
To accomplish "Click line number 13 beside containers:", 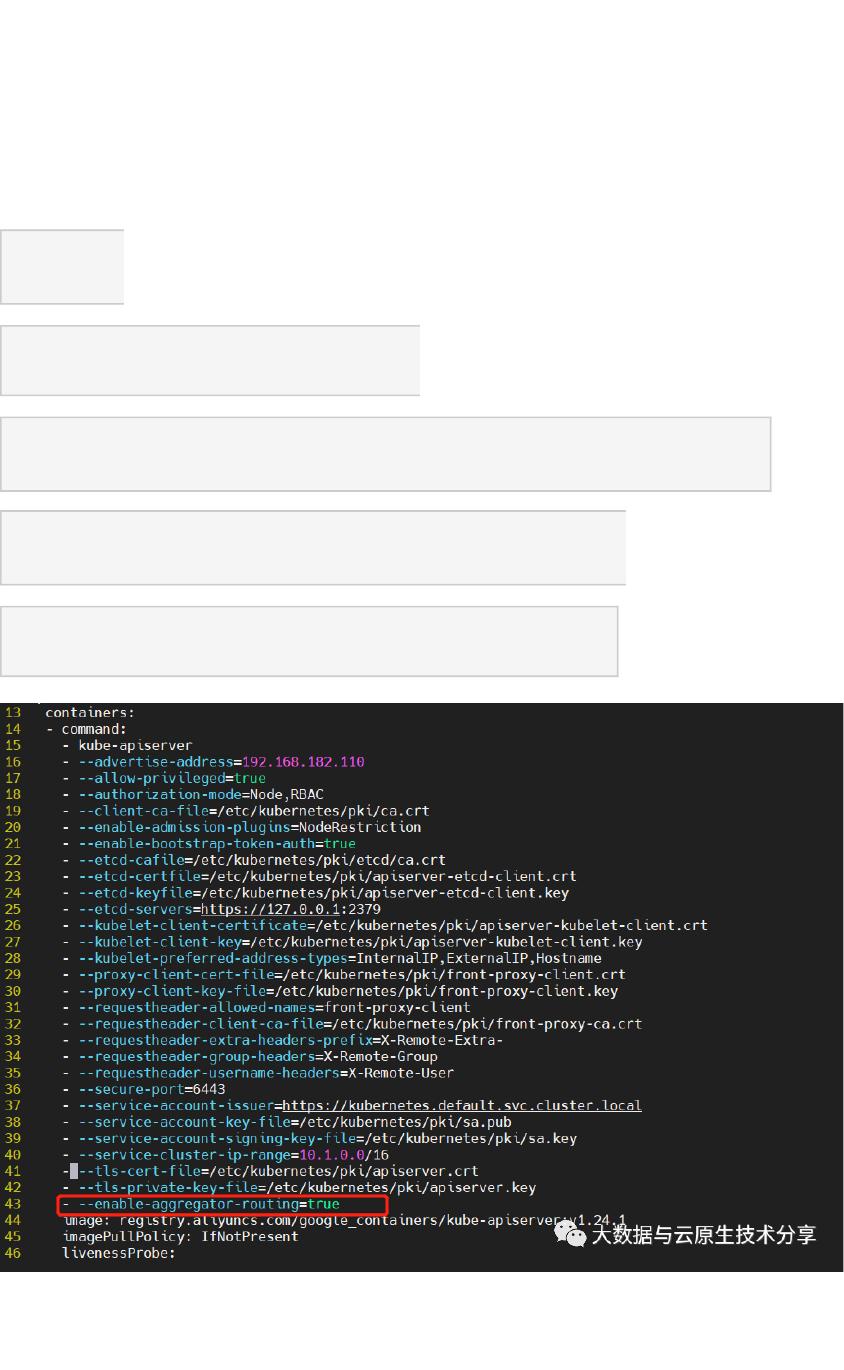I will tap(12, 712).
